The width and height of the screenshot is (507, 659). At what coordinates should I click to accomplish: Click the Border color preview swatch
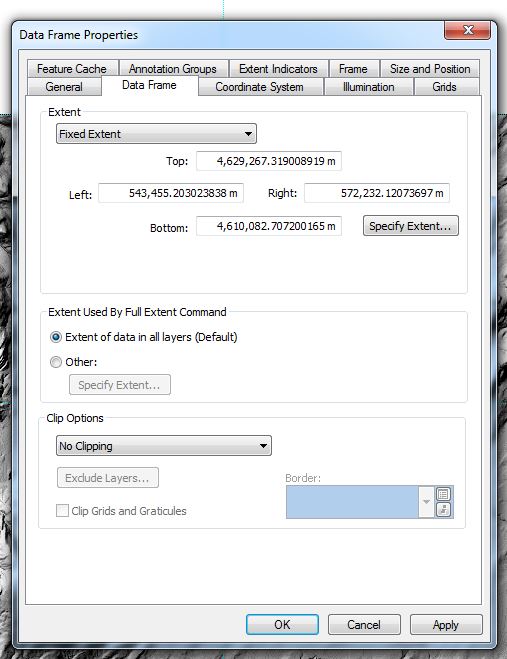(352, 502)
